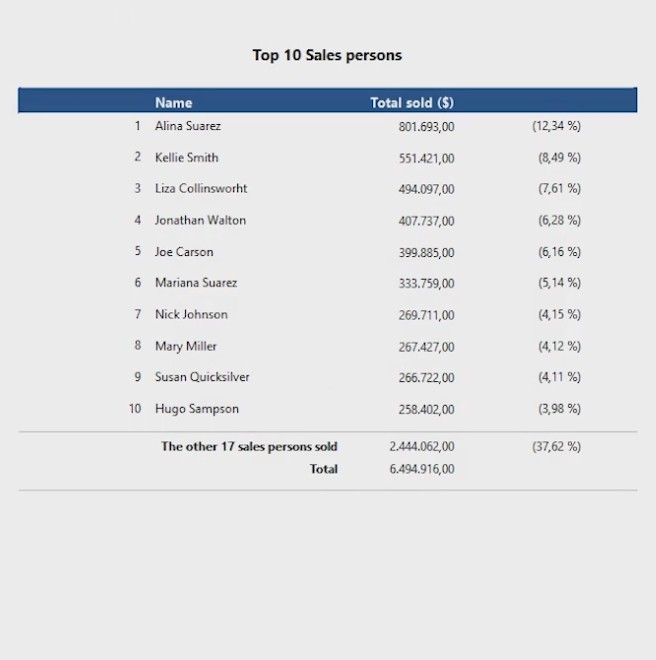Click Nick Johnson's name

[x=191, y=314]
